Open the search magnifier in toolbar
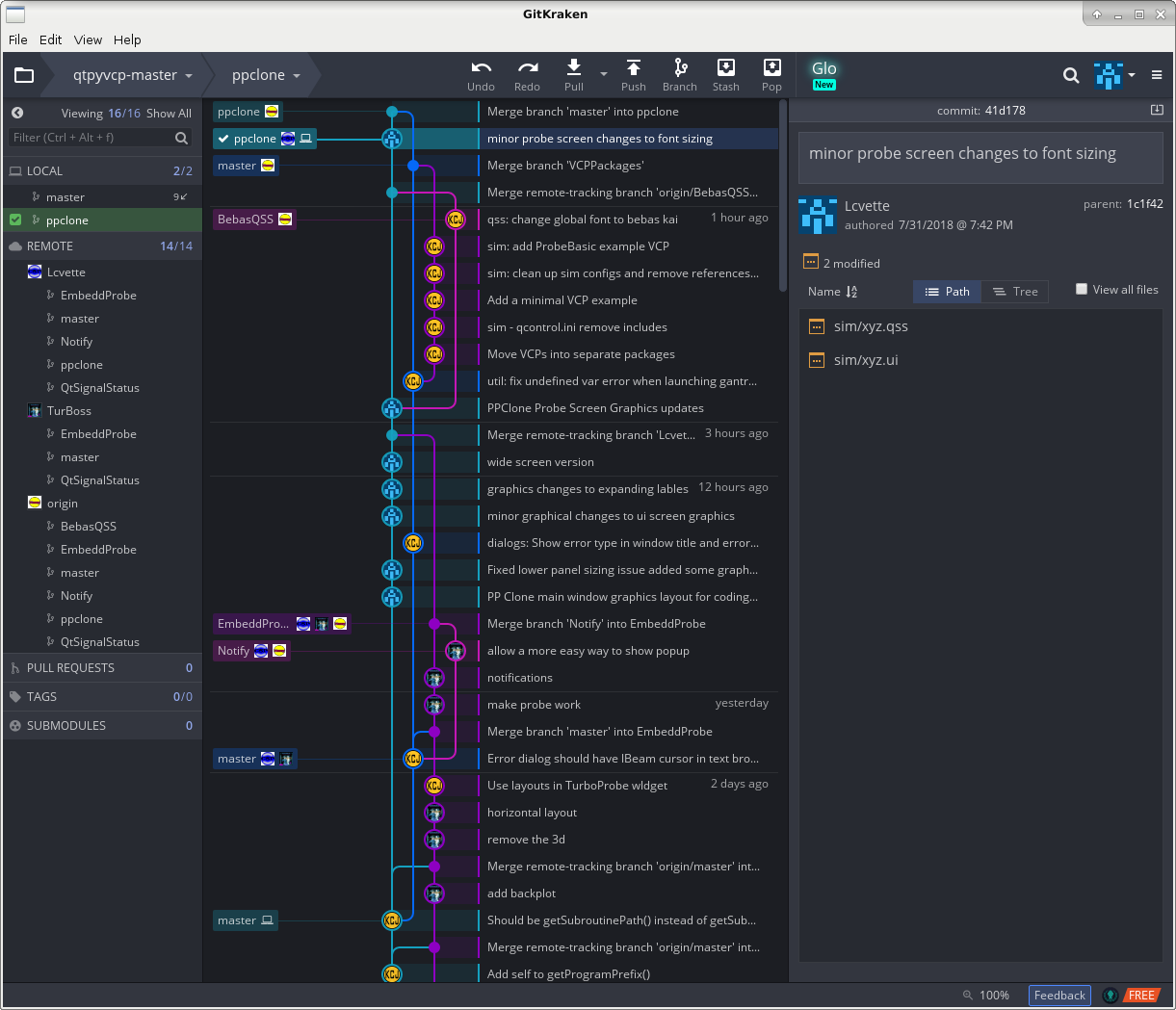This screenshot has width=1176, height=1010. (1071, 75)
